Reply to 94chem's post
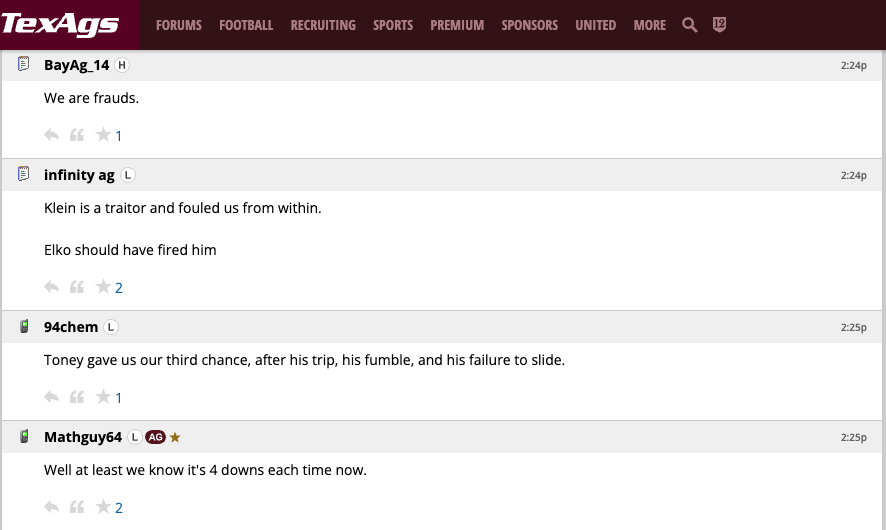The height and width of the screenshot is (530, 886). click(x=52, y=397)
